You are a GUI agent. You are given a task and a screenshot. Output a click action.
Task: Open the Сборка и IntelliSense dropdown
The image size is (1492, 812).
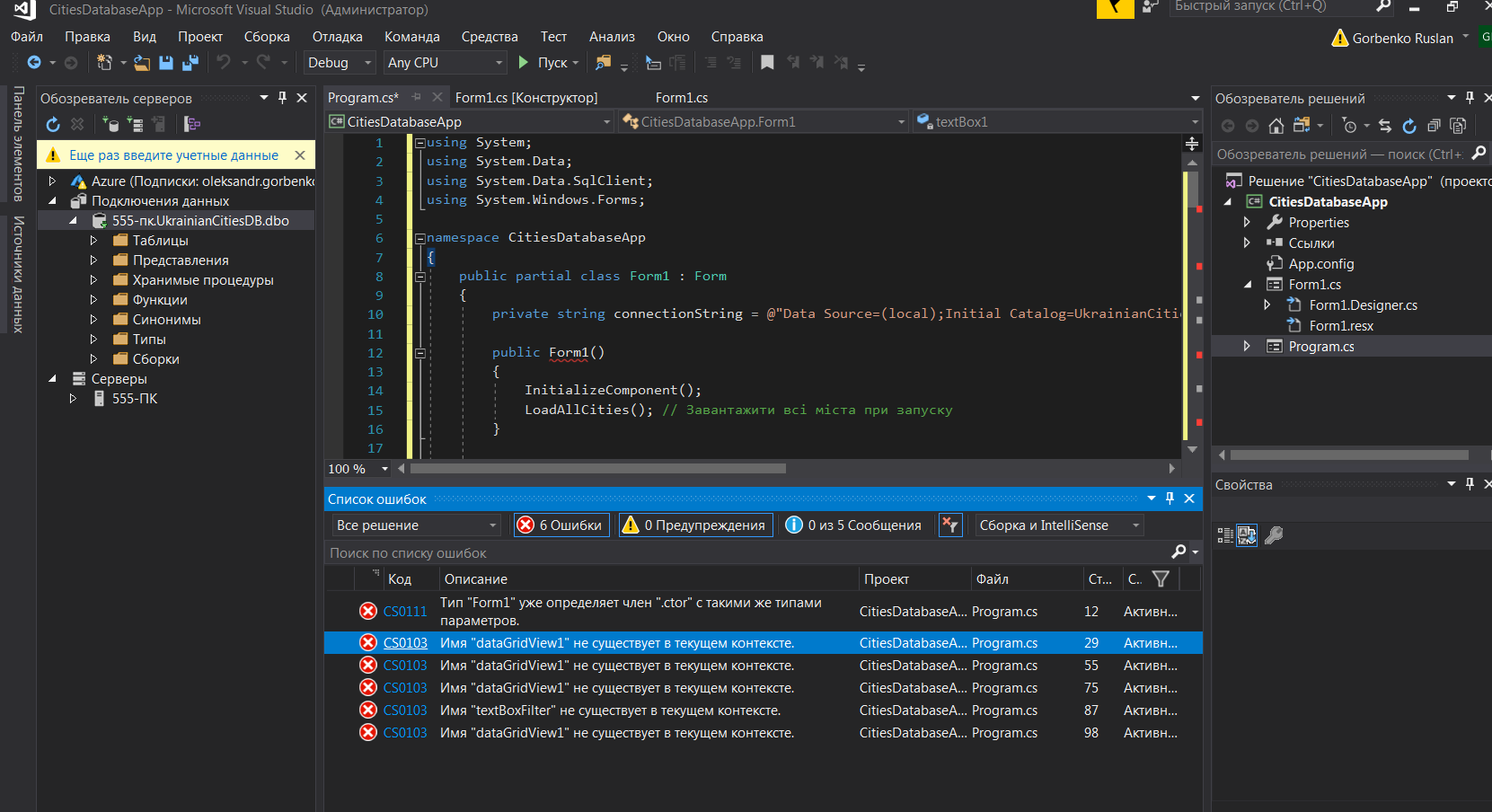pyautogui.click(x=1058, y=525)
